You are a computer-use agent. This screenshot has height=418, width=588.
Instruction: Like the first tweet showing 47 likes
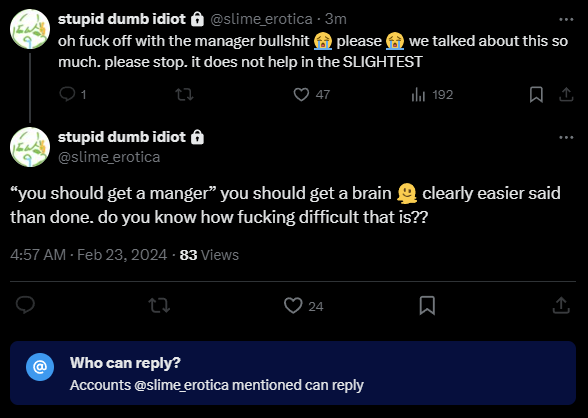[x=311, y=94]
